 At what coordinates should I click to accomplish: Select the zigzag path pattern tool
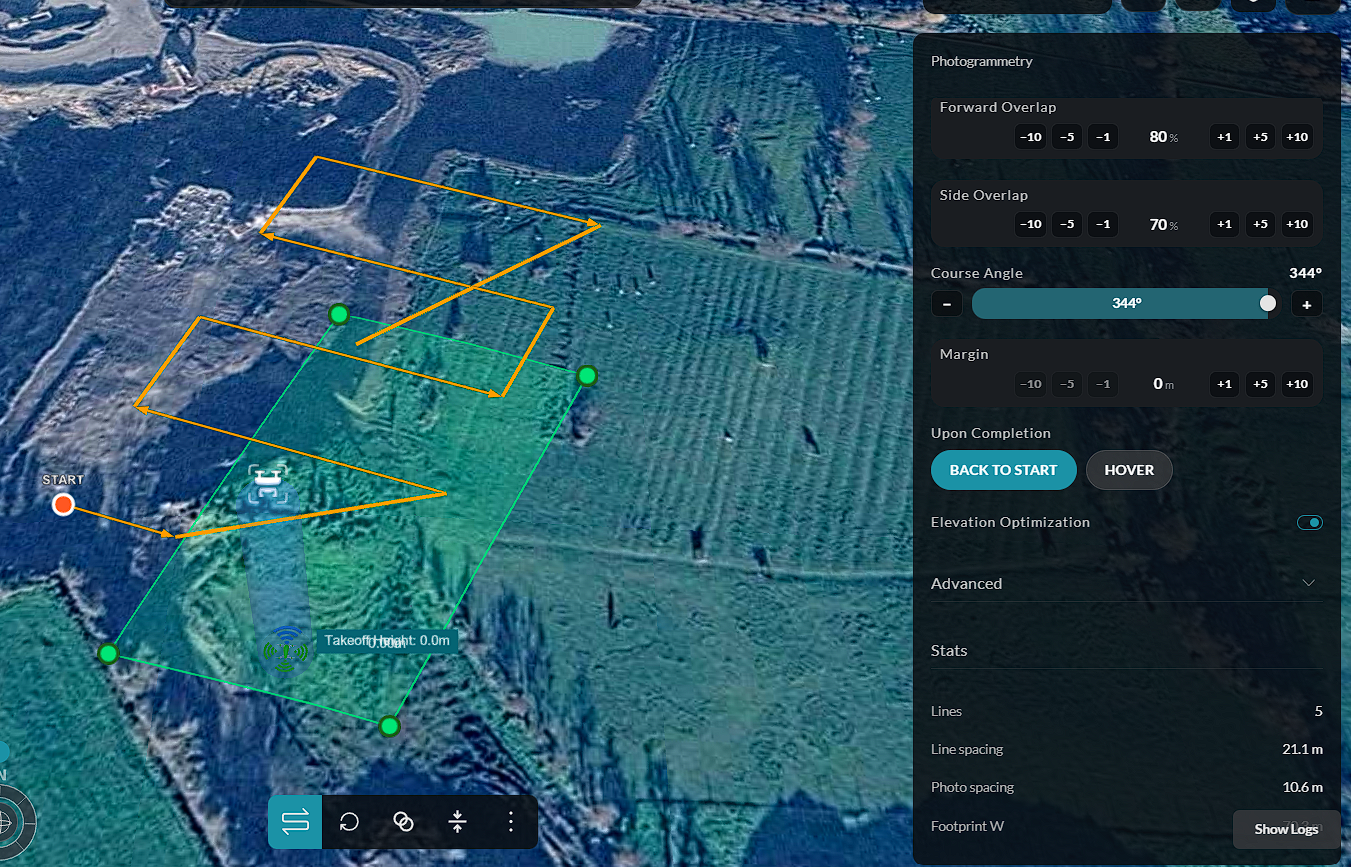tap(295, 822)
